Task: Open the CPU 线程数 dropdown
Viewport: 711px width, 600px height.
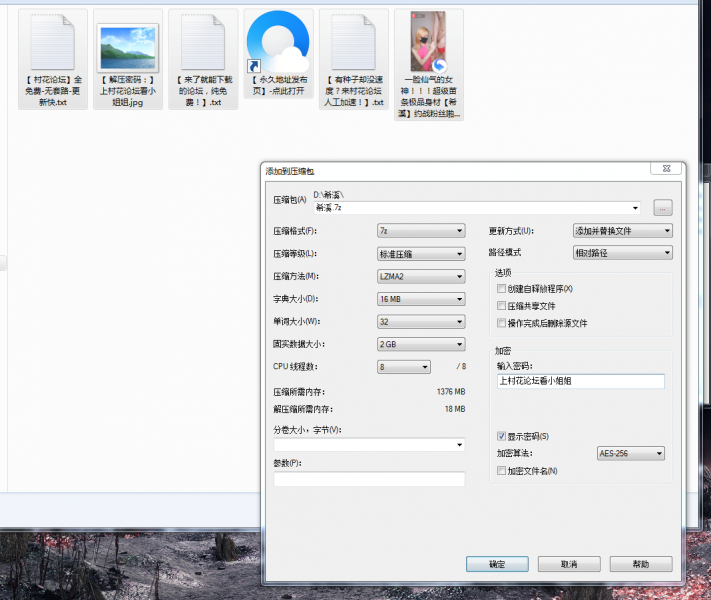Action: click(403, 367)
